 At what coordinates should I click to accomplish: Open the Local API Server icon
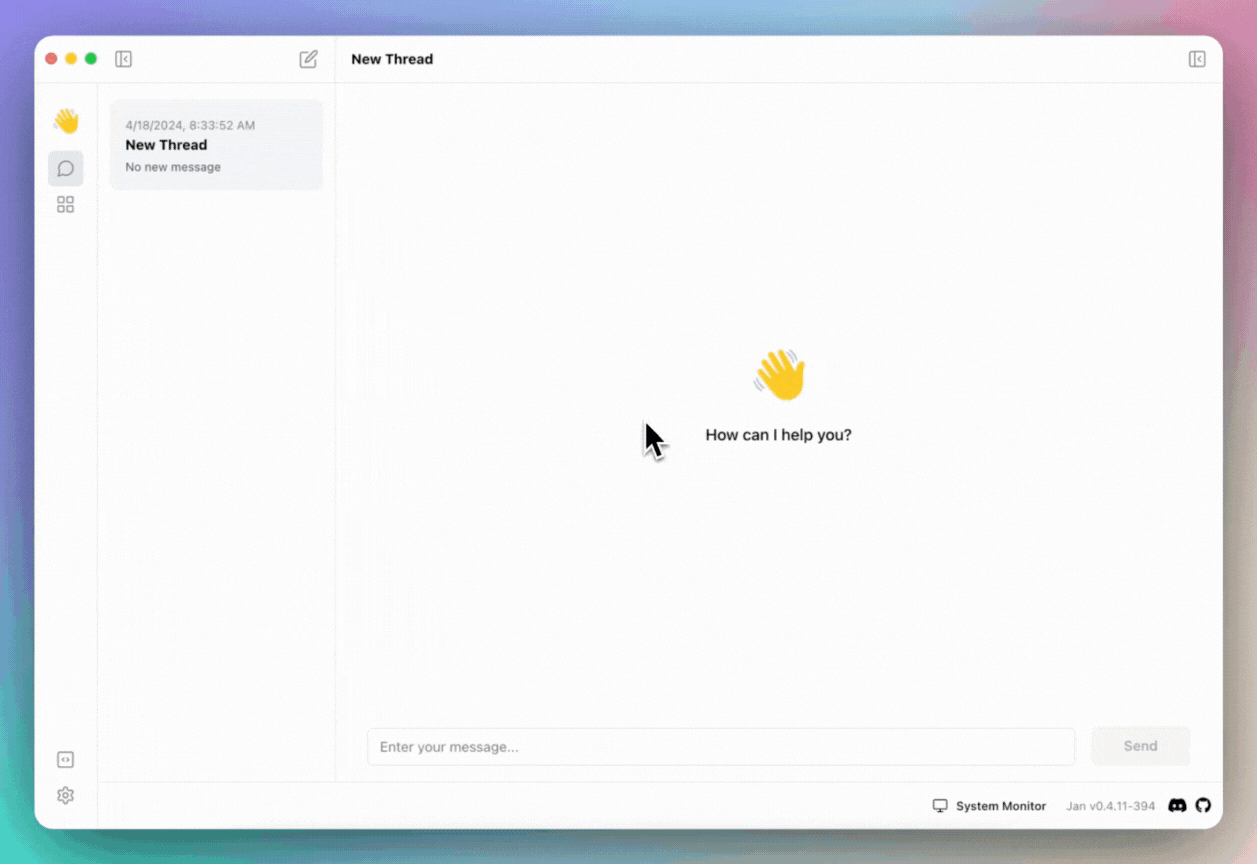[x=66, y=760]
